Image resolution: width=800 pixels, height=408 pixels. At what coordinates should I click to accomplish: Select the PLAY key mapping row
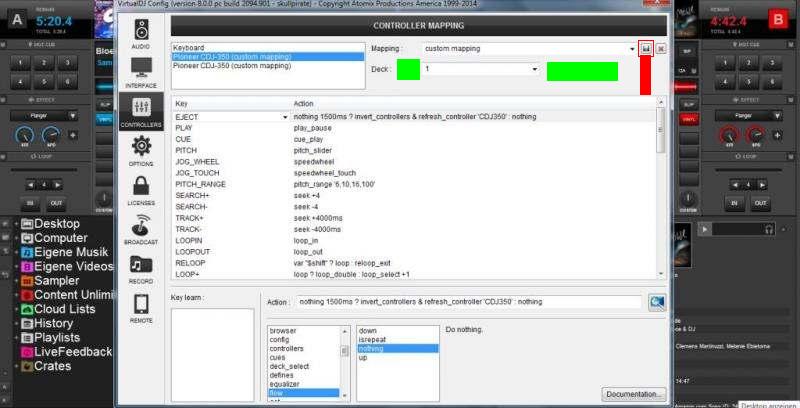[414, 128]
